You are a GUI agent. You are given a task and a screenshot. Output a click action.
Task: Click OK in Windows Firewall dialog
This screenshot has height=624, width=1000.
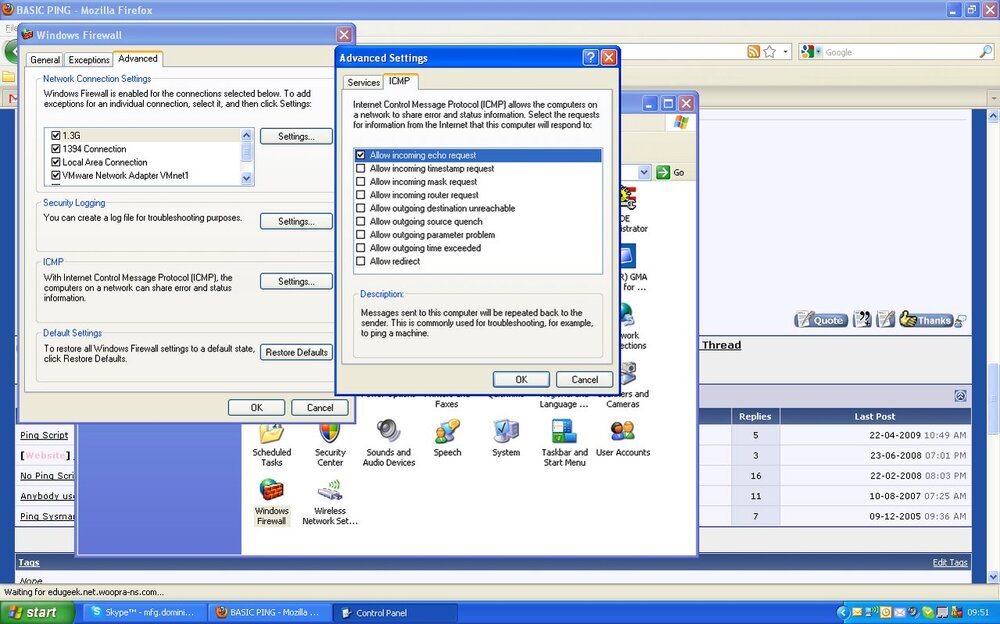(x=256, y=407)
